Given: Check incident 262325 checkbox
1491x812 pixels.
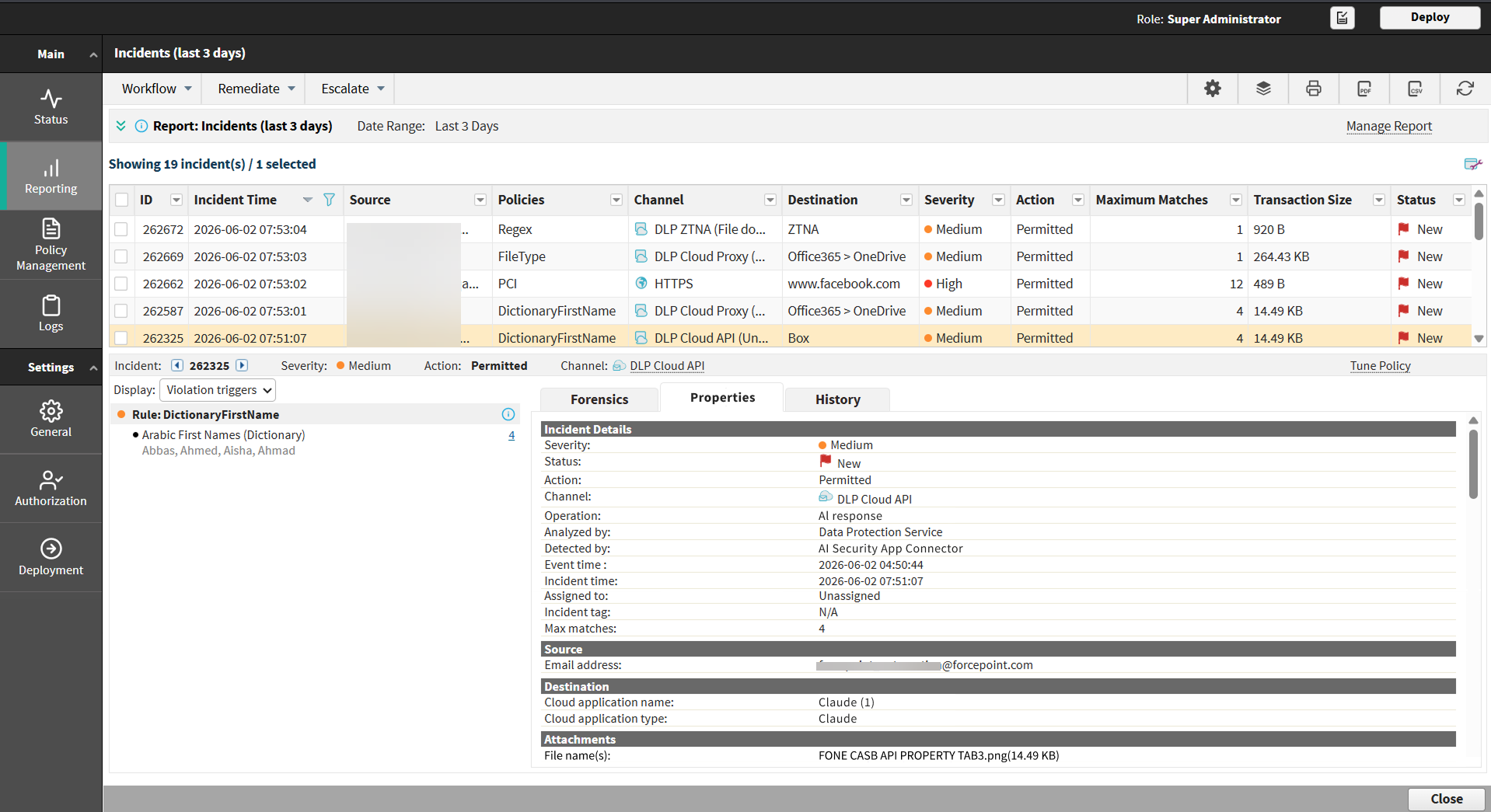Looking at the screenshot, I should click(121, 338).
